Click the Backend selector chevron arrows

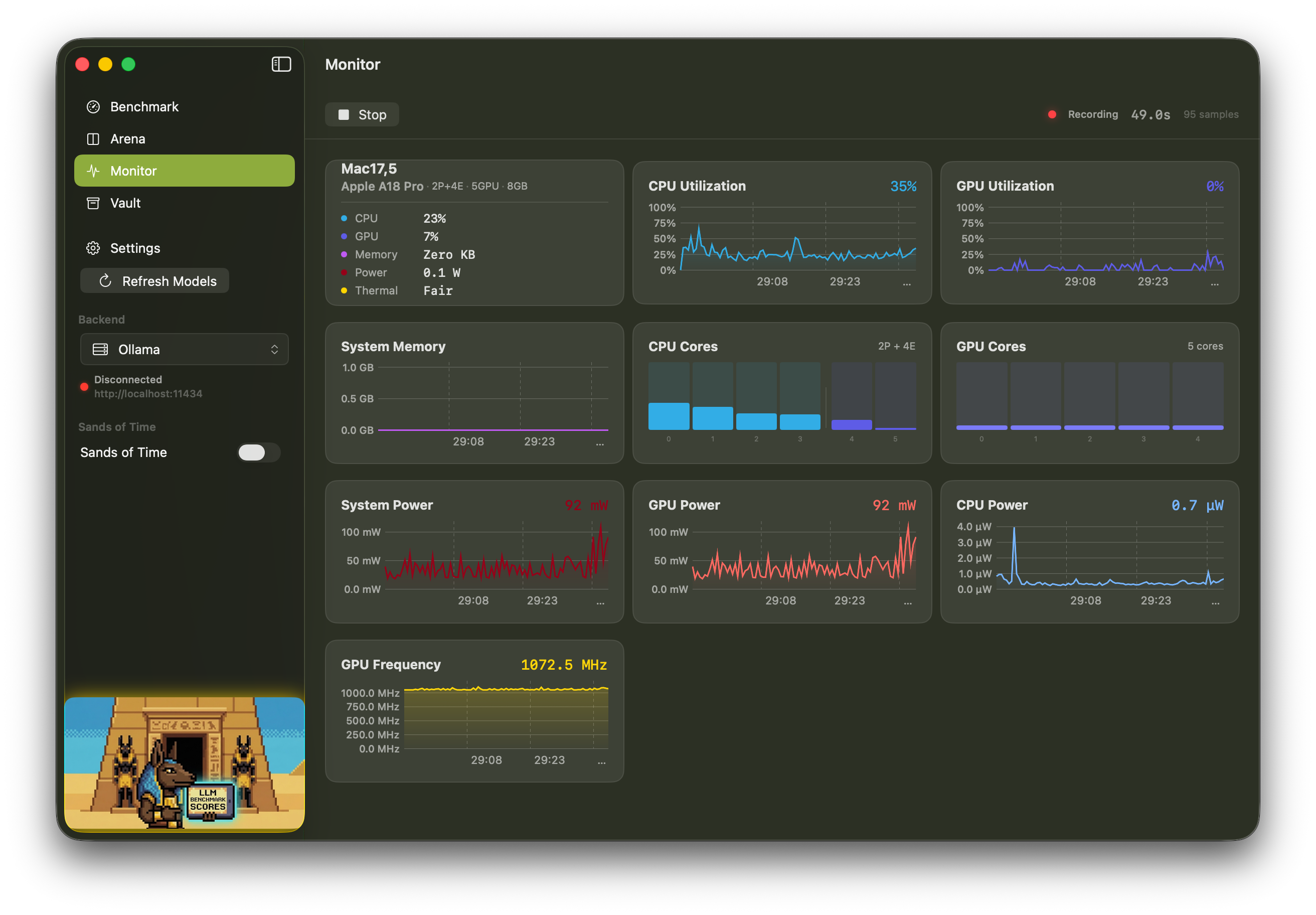pos(274,349)
